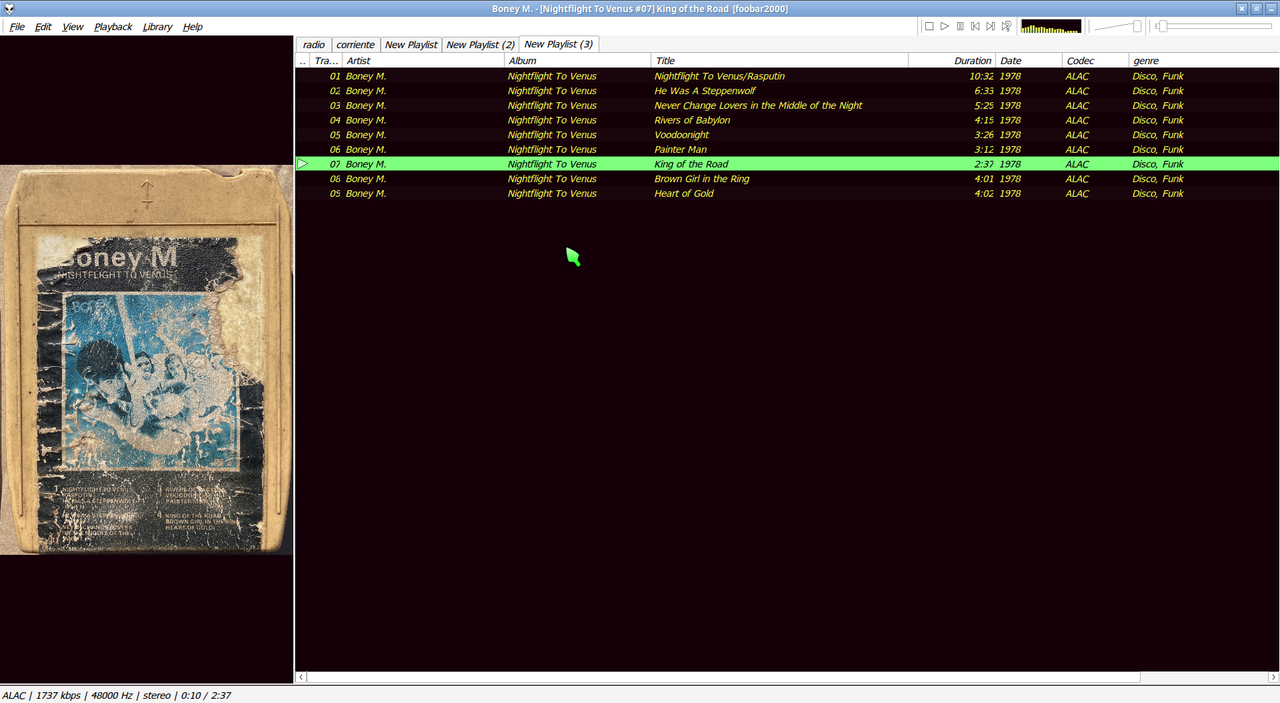Screen dimensions: 1280x703
Task: Sort by the Artist column header
Action: [423, 61]
